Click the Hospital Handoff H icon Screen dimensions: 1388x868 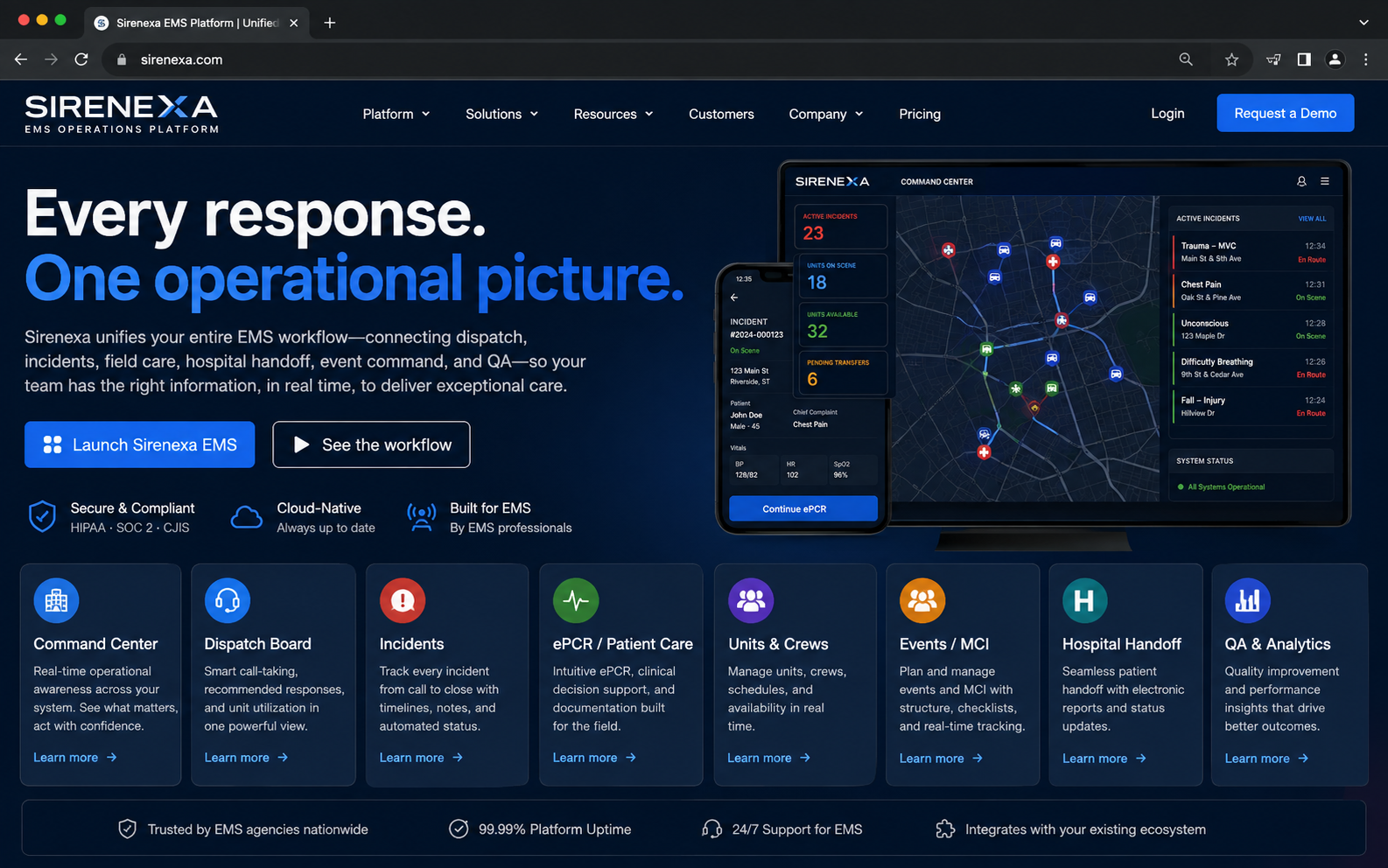pyautogui.click(x=1085, y=600)
